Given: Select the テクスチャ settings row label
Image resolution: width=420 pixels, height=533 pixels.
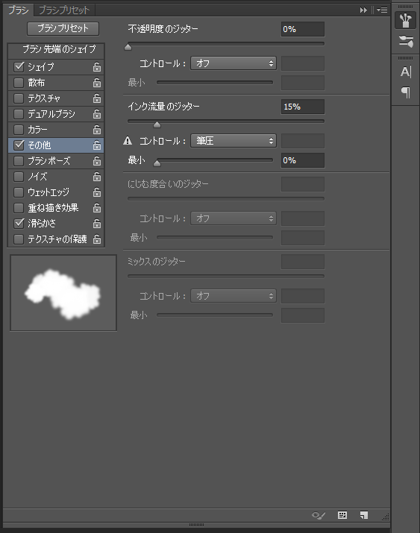Looking at the screenshot, I should (x=44, y=98).
